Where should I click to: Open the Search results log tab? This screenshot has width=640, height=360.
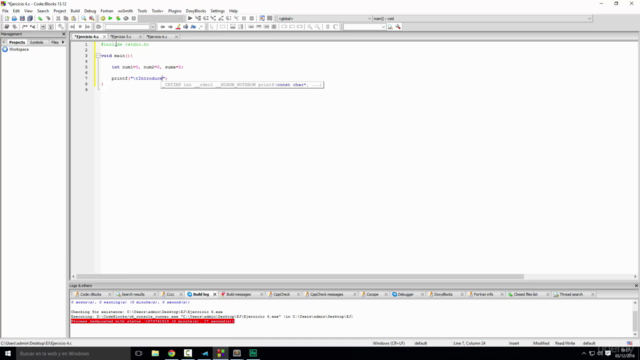(133, 294)
